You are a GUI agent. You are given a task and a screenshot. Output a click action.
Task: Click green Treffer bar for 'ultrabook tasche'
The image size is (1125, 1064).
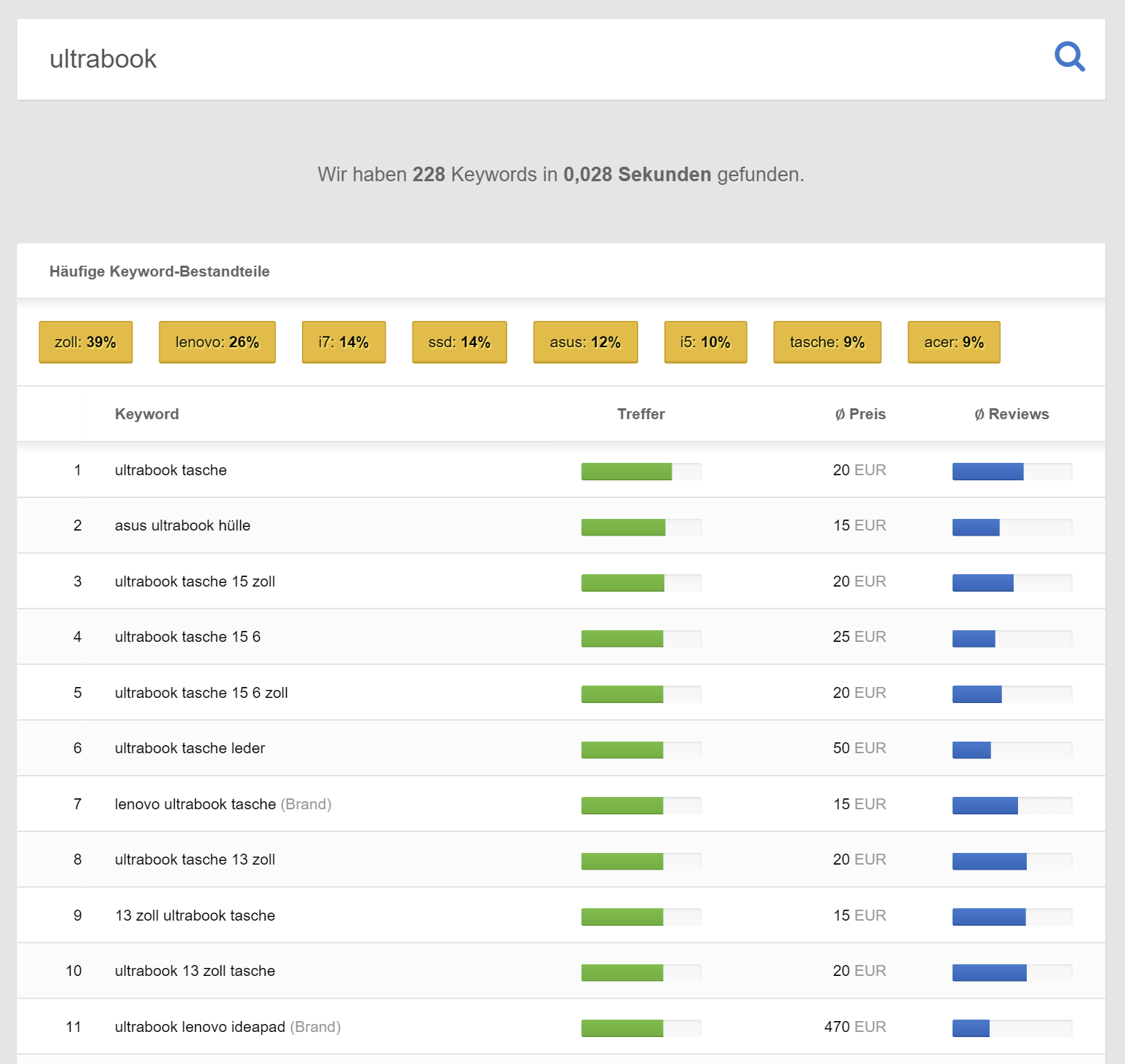[x=627, y=472]
